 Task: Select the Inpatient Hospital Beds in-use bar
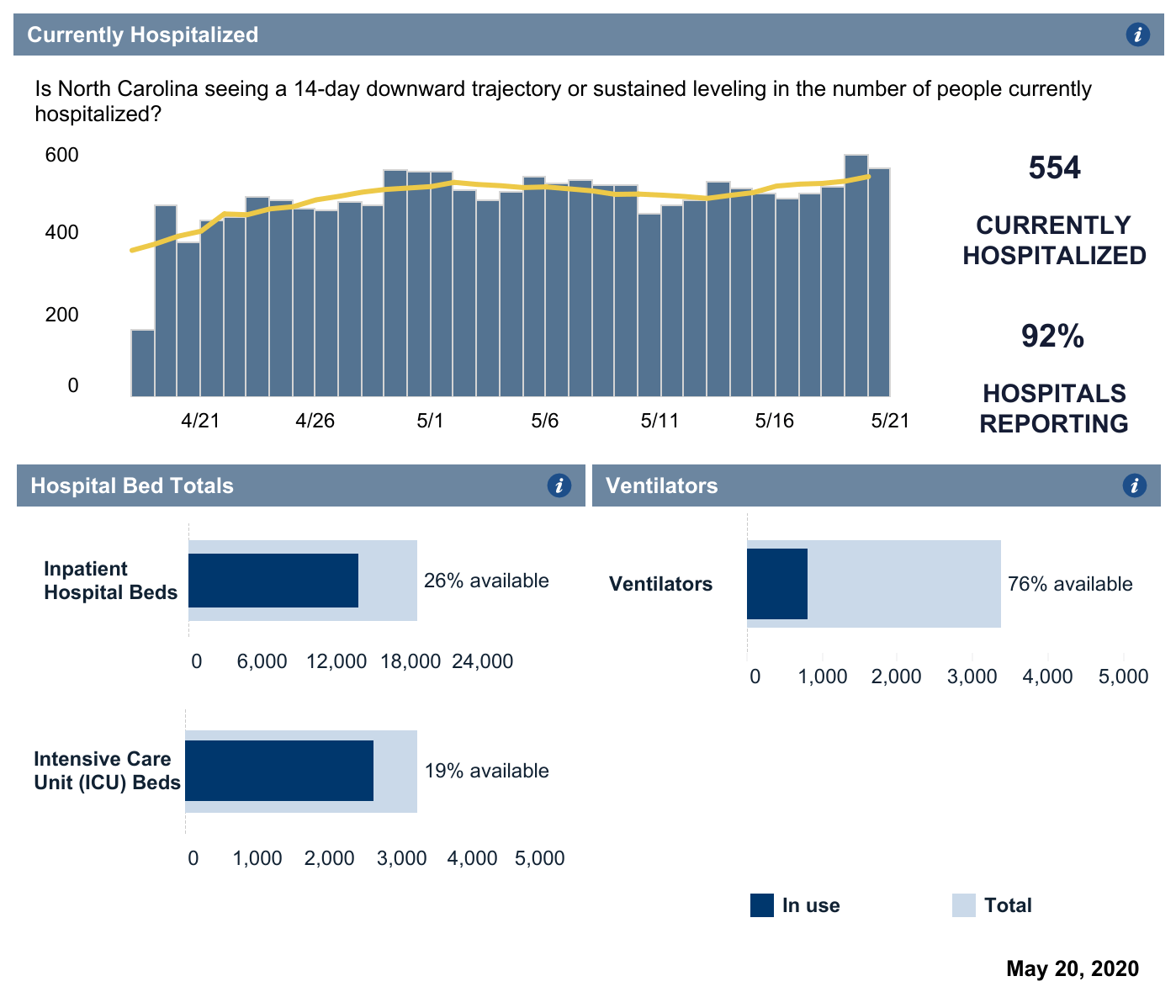[x=273, y=581]
